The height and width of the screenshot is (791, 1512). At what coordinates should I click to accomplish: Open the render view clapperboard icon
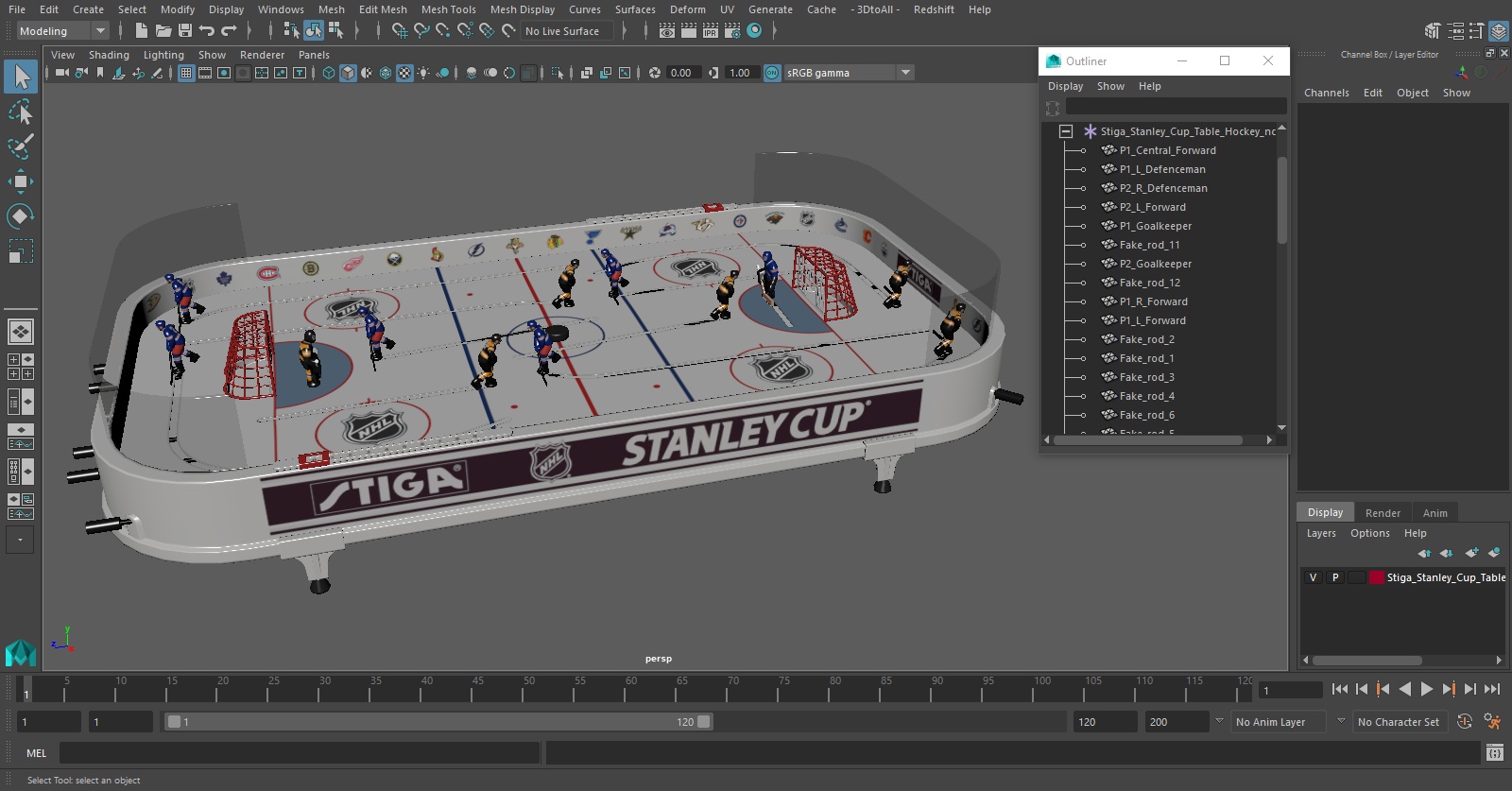[x=667, y=31]
